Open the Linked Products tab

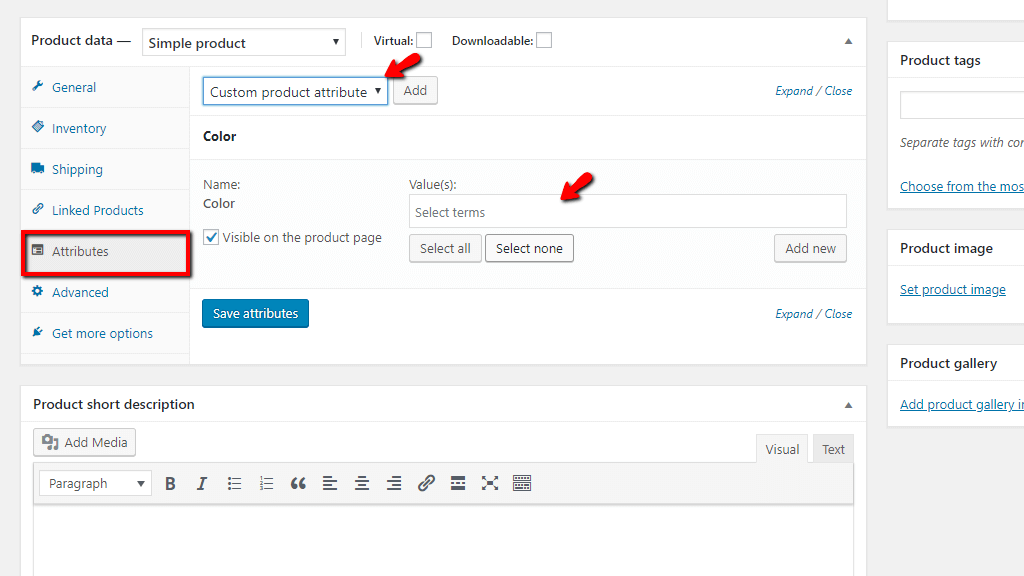105,210
